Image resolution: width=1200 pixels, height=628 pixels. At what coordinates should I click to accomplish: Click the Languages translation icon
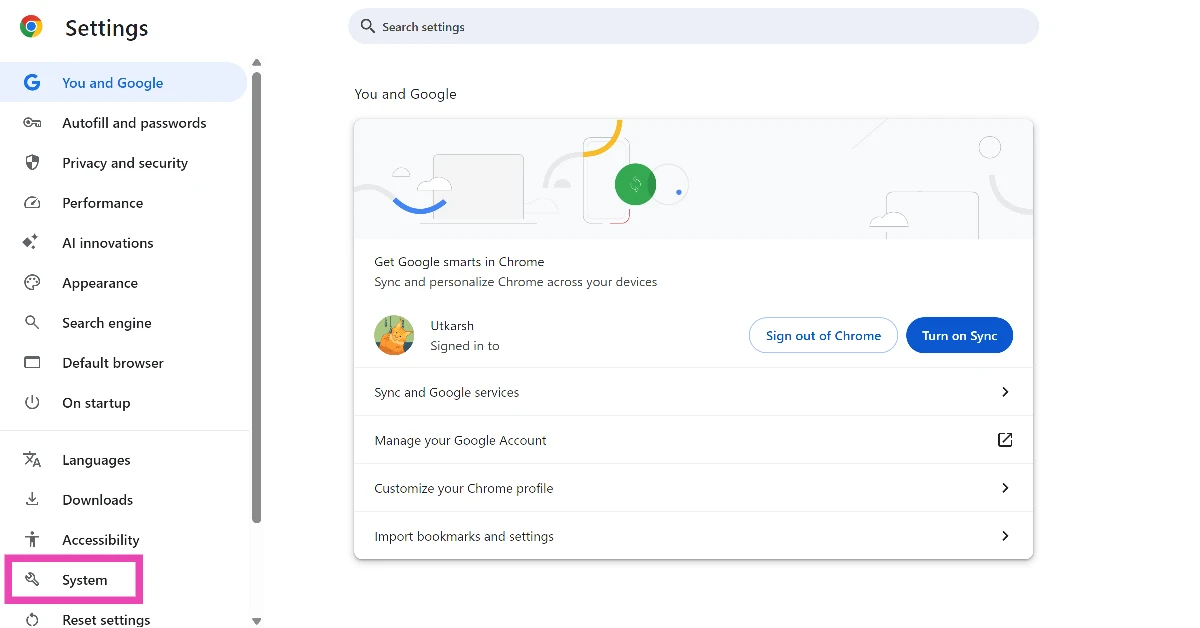[x=31, y=459]
